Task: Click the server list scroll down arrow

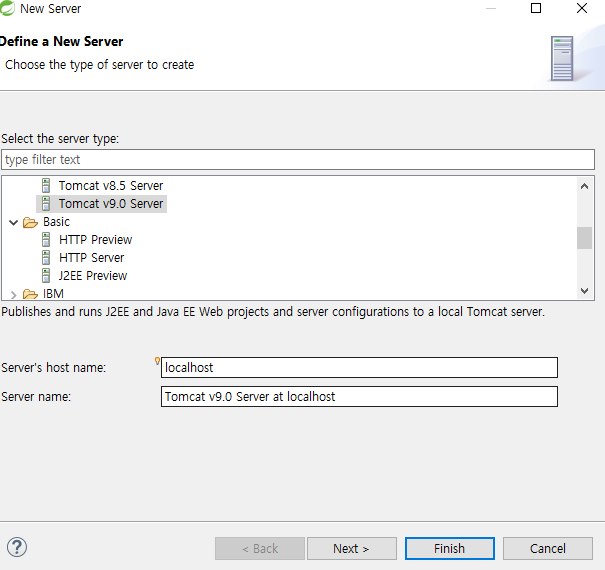Action: point(584,291)
